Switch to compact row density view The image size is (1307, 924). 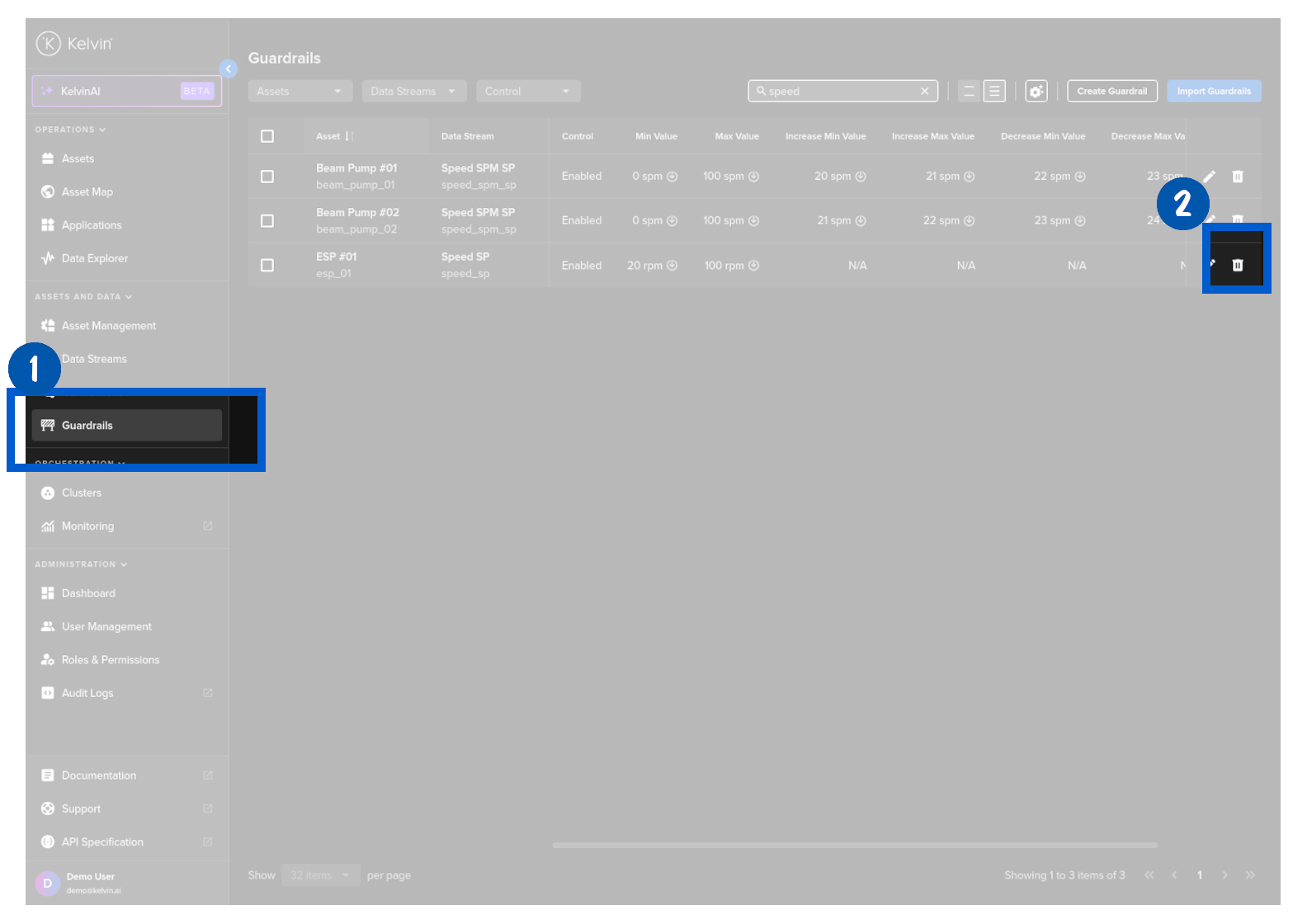click(969, 92)
